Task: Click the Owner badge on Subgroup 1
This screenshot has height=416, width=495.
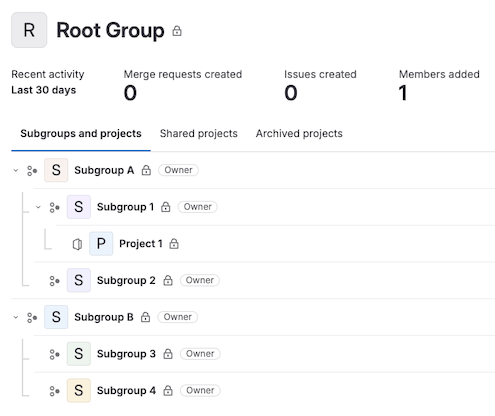Action: [x=197, y=207]
